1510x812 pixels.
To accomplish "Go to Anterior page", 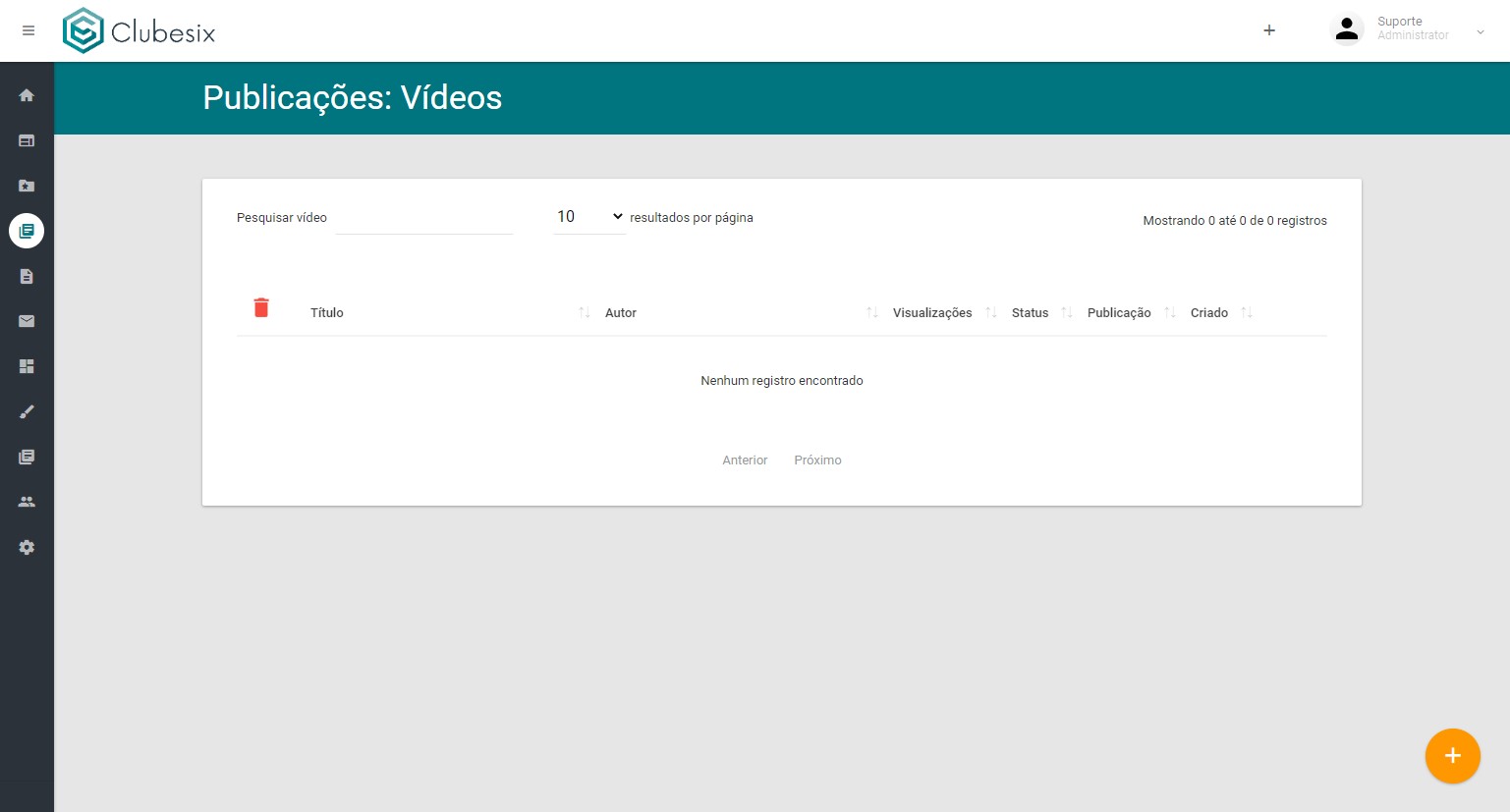I will (745, 460).
